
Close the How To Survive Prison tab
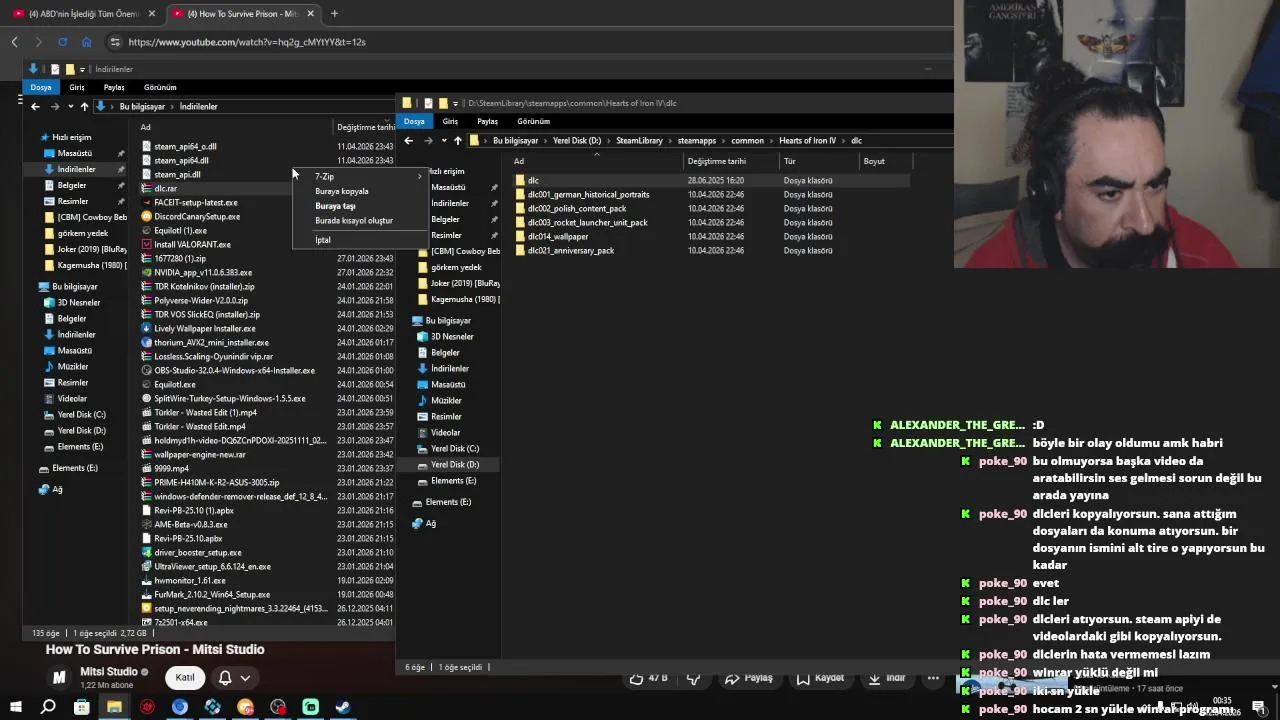pyautogui.click(x=310, y=14)
